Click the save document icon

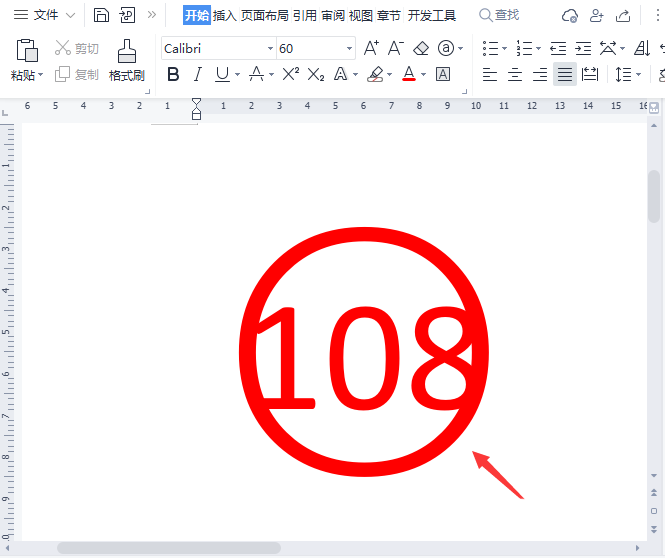click(x=101, y=15)
